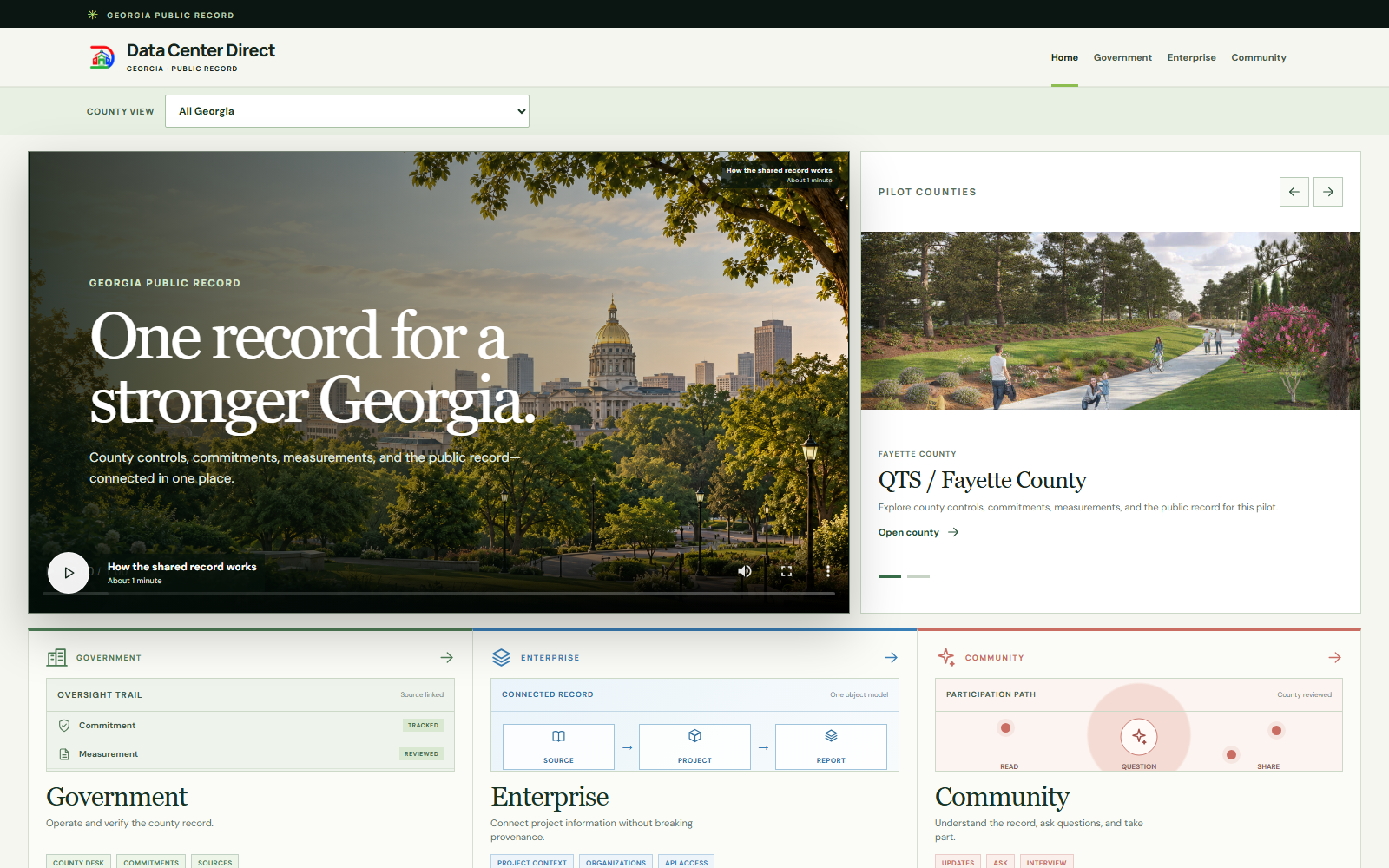Click the Interview tag

point(1046,862)
